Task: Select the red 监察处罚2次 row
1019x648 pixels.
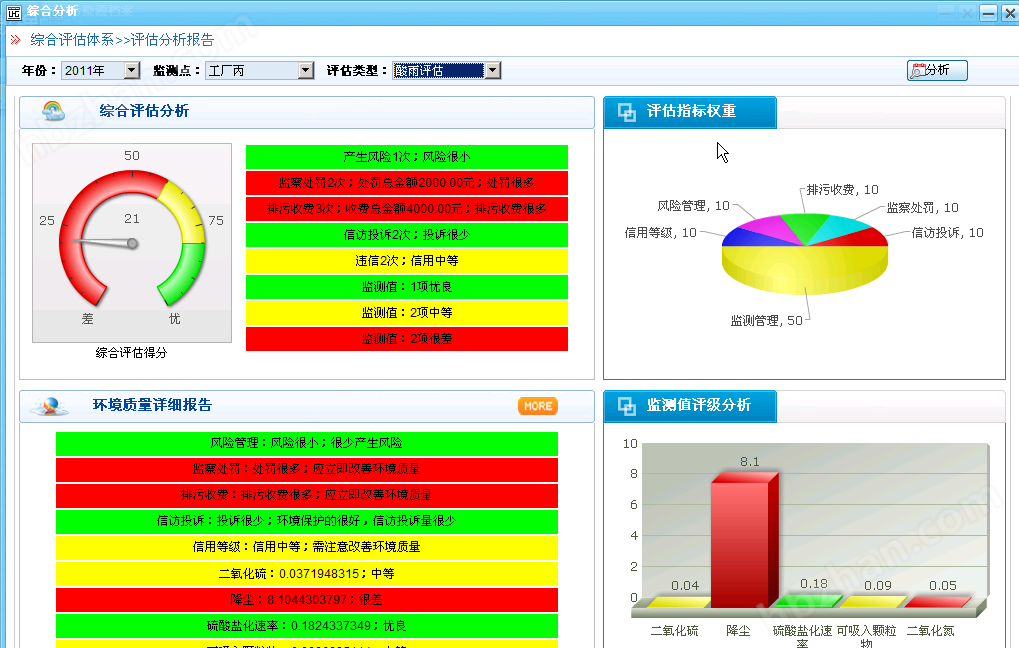Action: (406, 183)
